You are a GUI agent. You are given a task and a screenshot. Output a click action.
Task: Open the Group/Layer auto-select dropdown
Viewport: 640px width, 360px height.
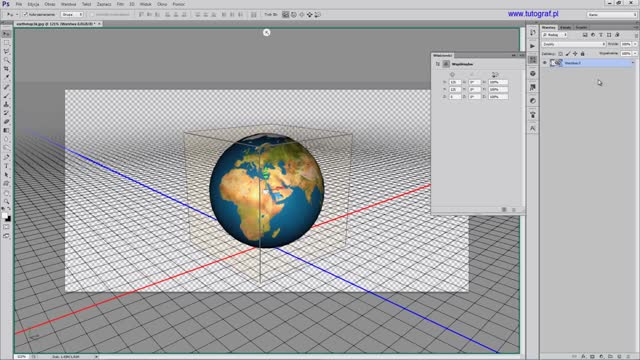click(x=72, y=14)
